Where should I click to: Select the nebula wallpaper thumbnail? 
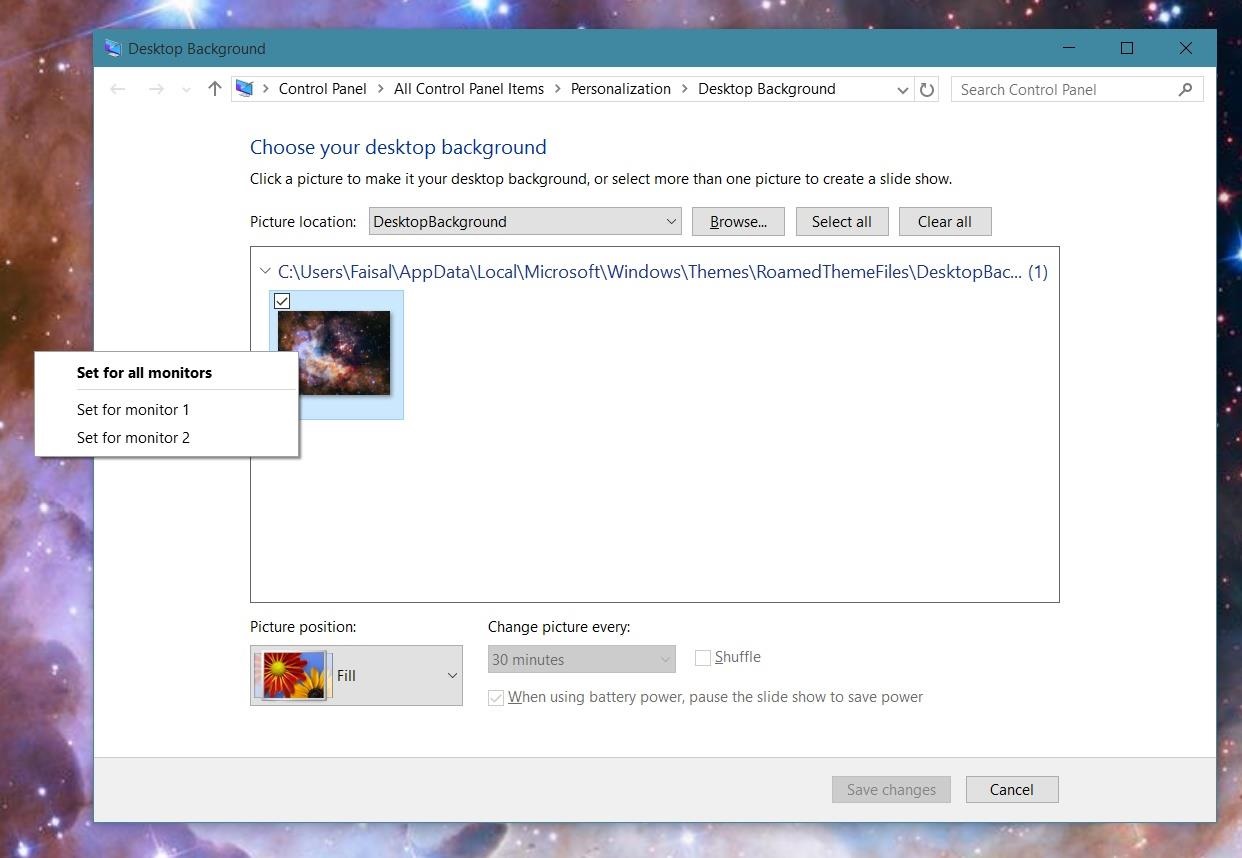pyautogui.click(x=335, y=353)
